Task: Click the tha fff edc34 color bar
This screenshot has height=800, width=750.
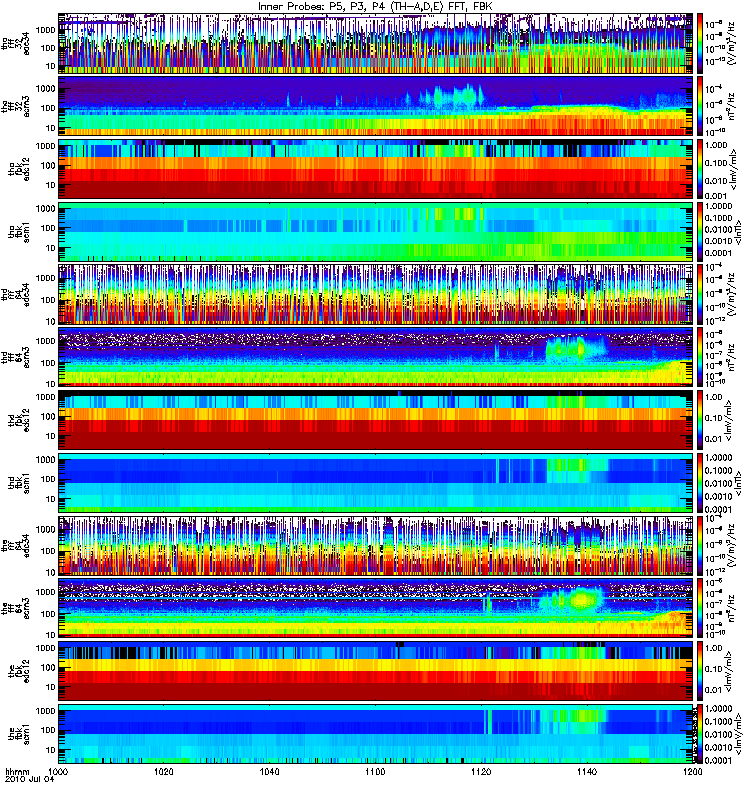Action: click(700, 44)
